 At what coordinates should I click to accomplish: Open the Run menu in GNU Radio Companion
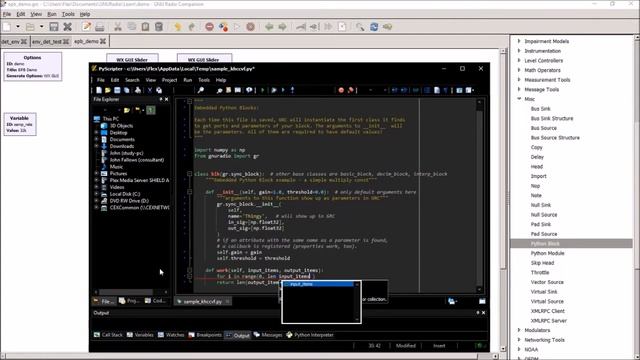pos(52,14)
